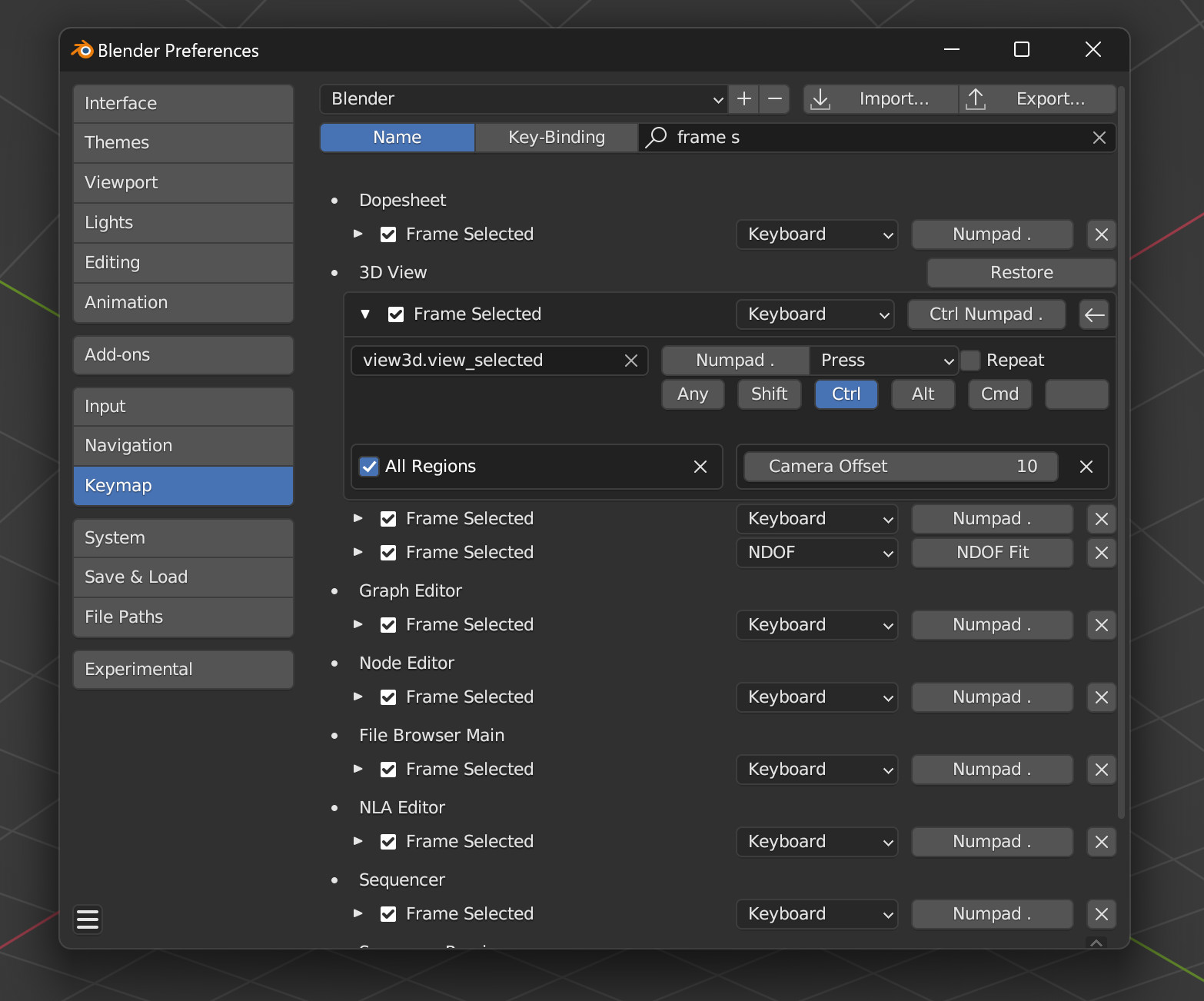Click the Export keymap button
The width and height of the screenshot is (1204, 1001).
pos(1037,99)
